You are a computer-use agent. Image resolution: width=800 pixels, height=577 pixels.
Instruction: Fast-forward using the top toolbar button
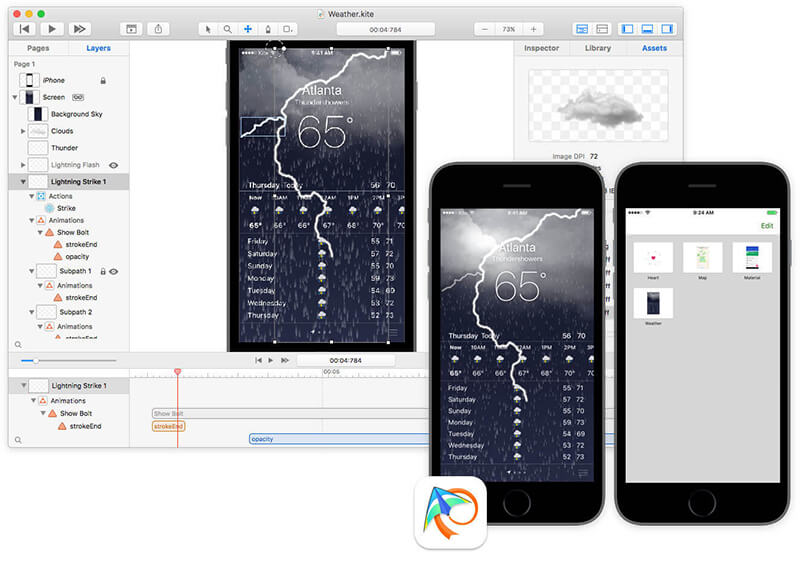(x=80, y=29)
